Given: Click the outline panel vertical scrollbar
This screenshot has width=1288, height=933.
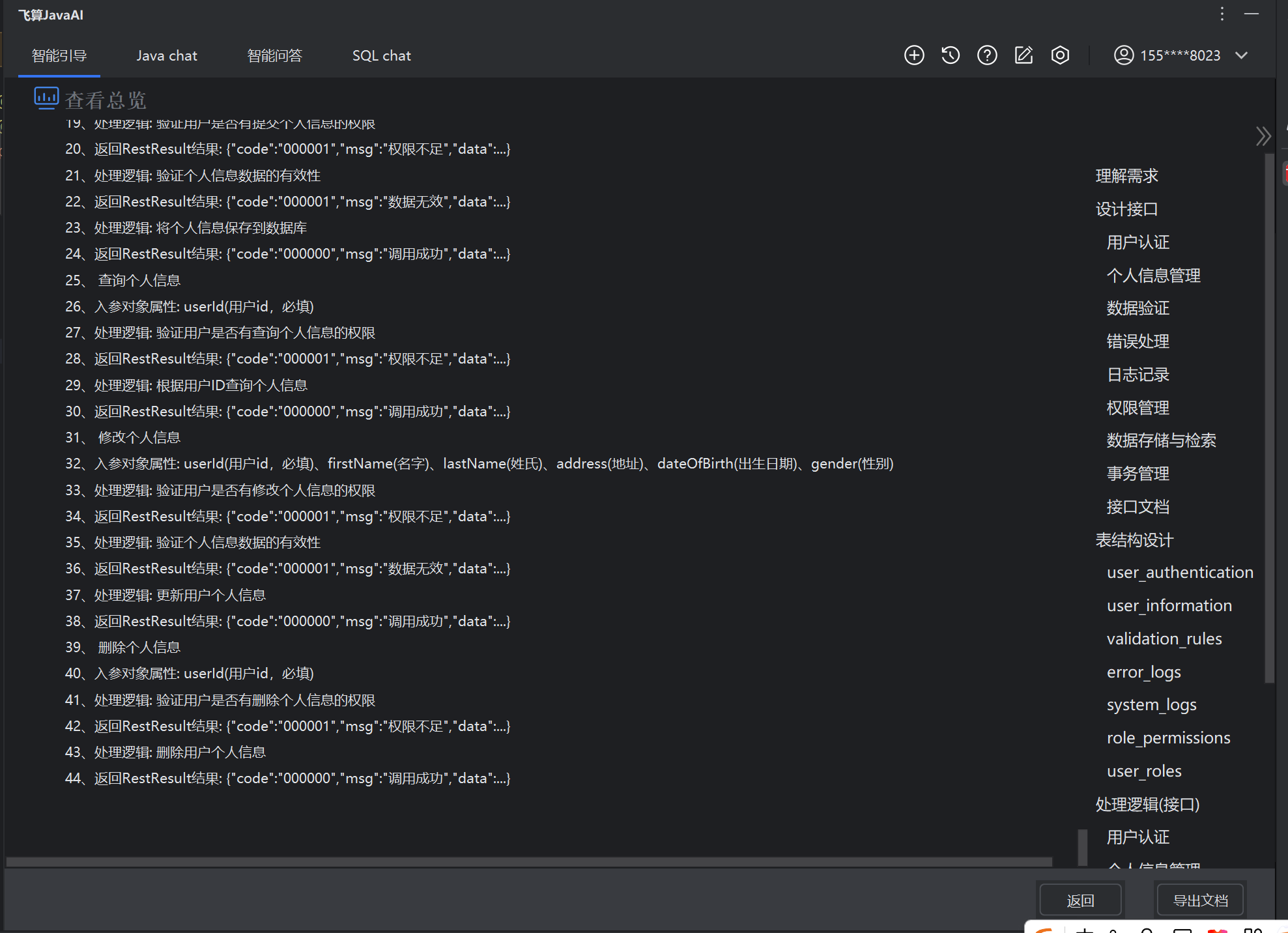Looking at the screenshot, I should [x=1268, y=417].
